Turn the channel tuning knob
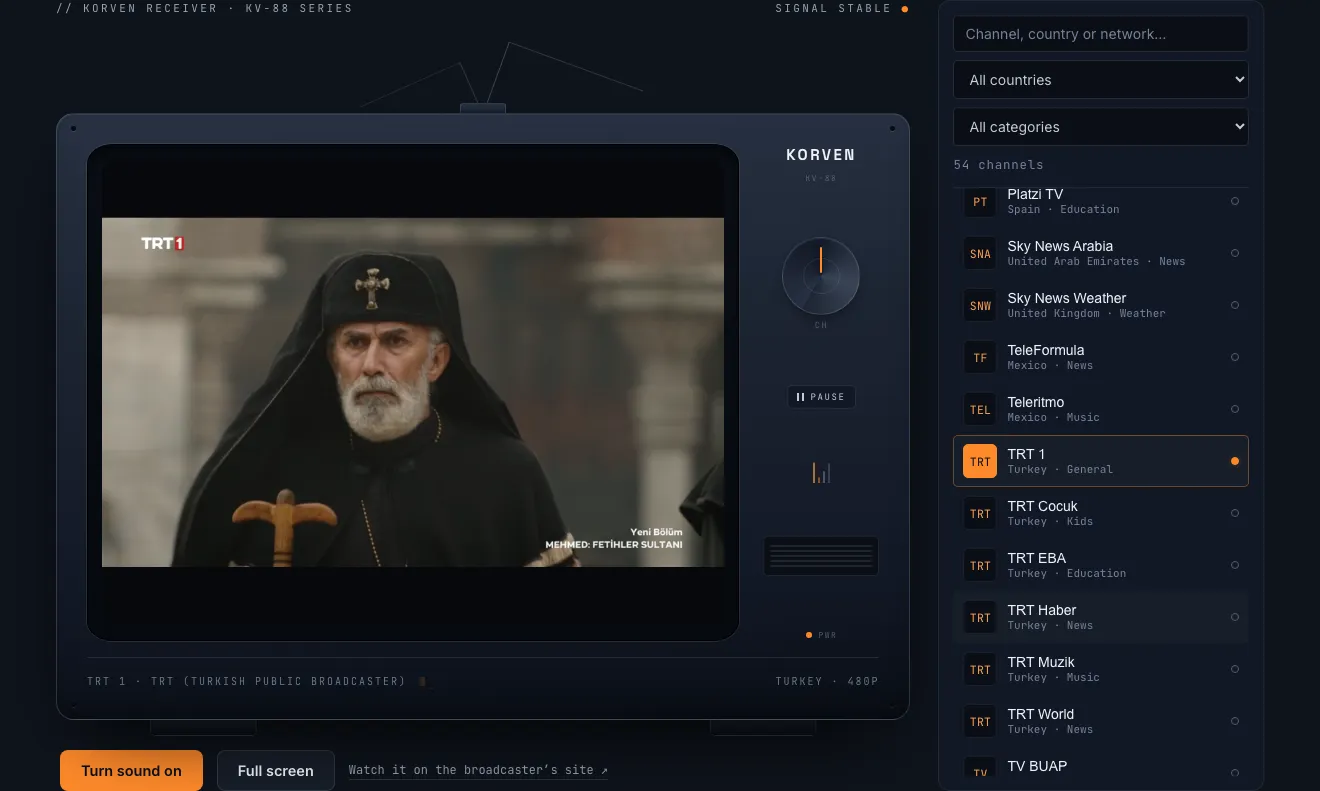 [821, 276]
